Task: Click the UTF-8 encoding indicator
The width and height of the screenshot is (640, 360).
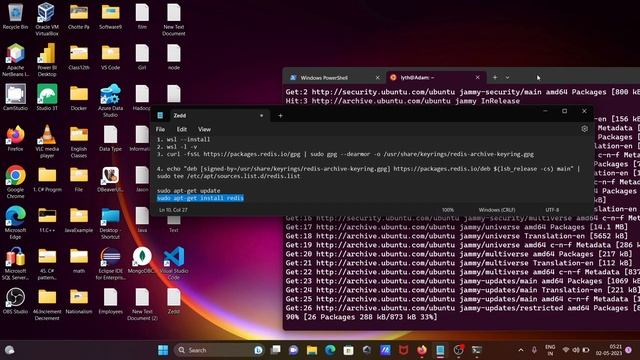Action: tap(552, 210)
